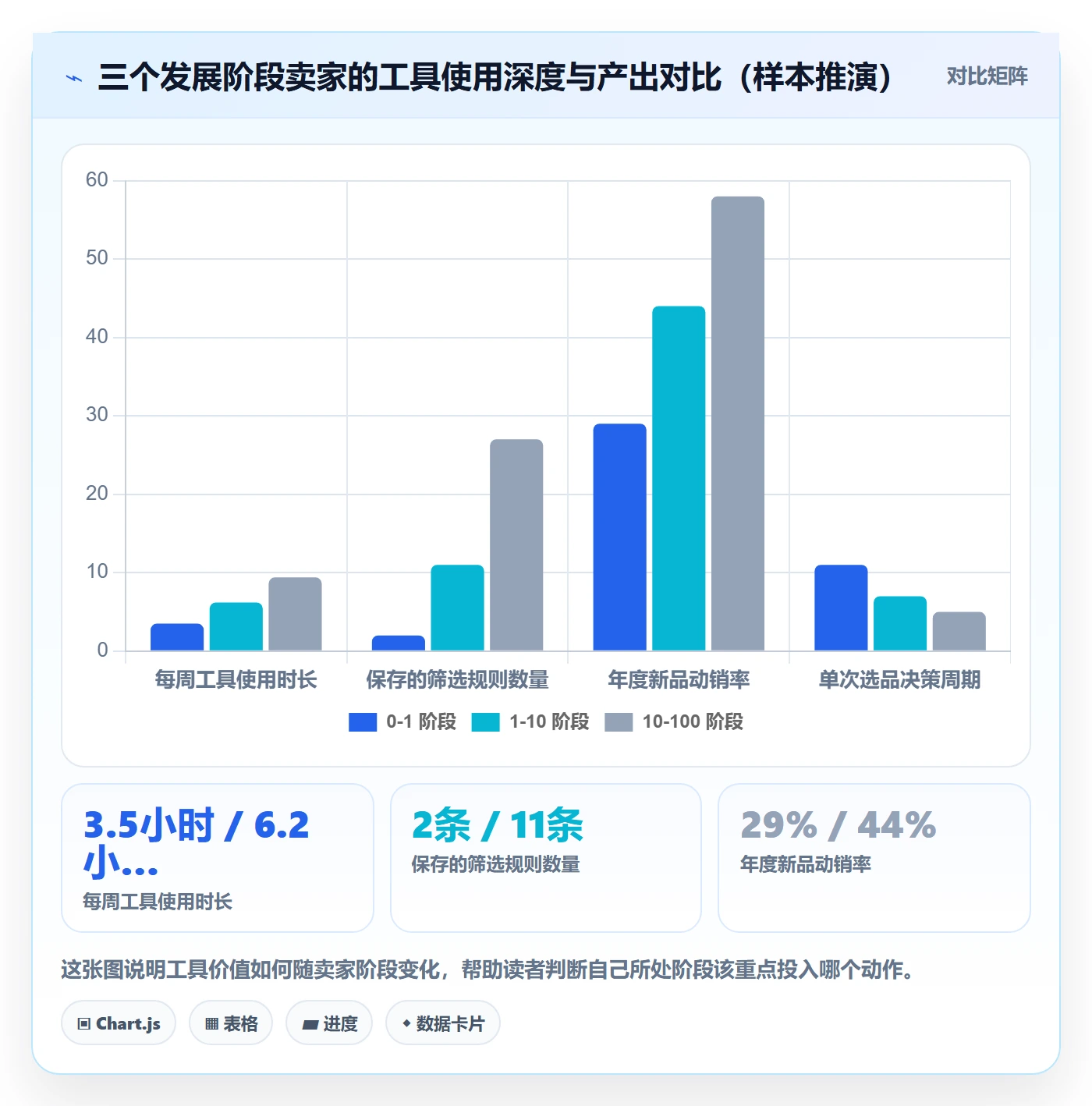Click the 1-10 阶段 legend label
Screen dimensions: 1092x1106
(x=549, y=722)
